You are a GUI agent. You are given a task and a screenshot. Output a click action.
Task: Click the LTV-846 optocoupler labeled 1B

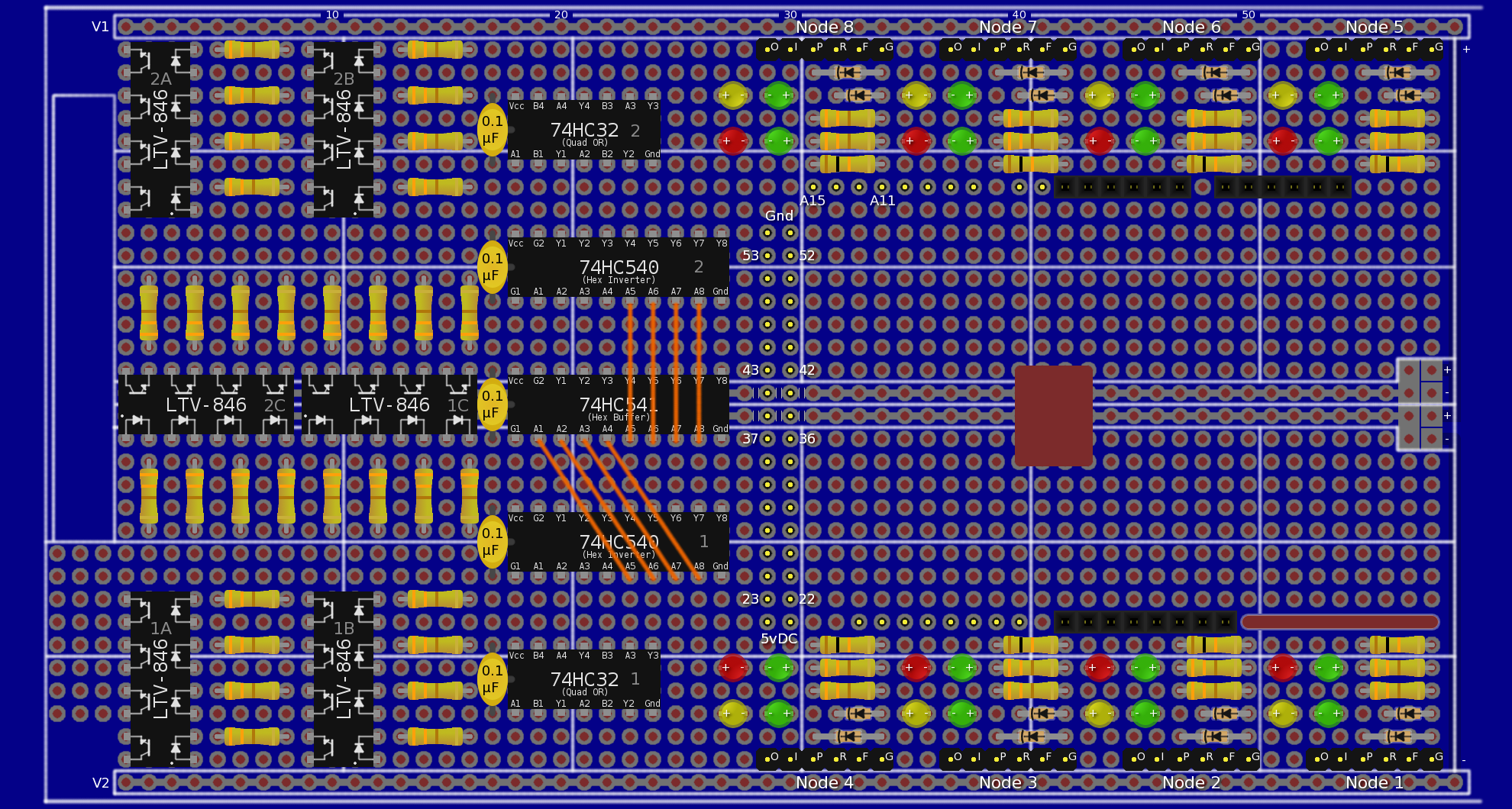point(344,679)
